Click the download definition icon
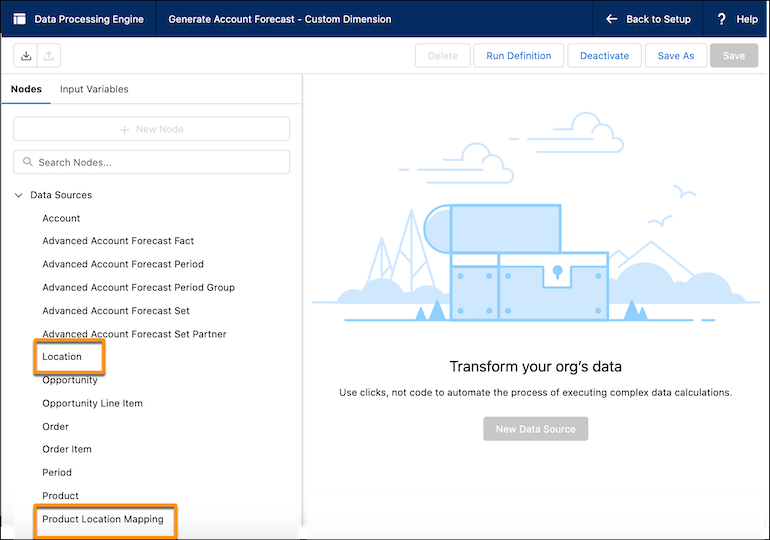770x540 pixels. 26,55
